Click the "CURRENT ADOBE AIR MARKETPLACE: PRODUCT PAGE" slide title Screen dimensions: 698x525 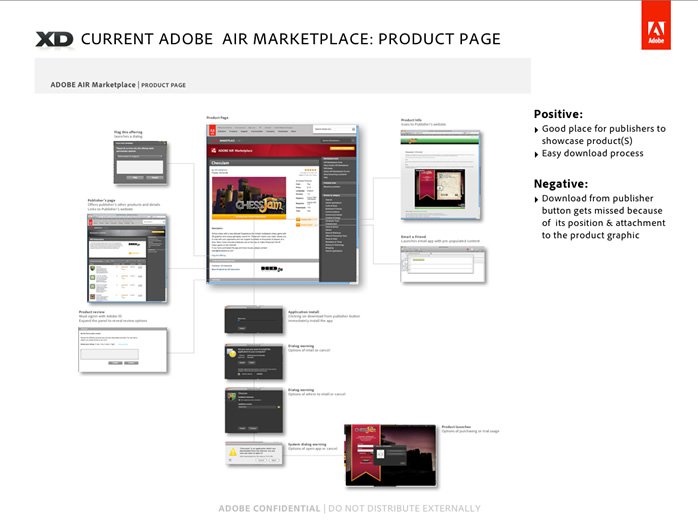coord(291,39)
